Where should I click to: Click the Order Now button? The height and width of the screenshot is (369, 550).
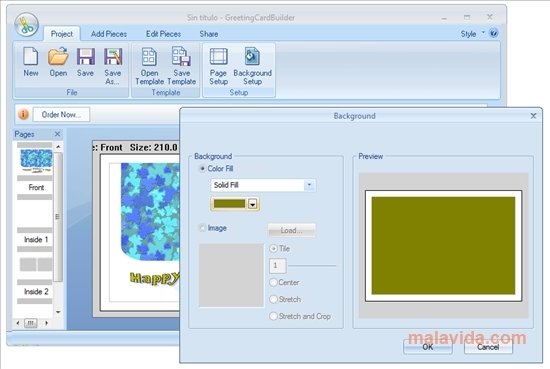pyautogui.click(x=61, y=115)
